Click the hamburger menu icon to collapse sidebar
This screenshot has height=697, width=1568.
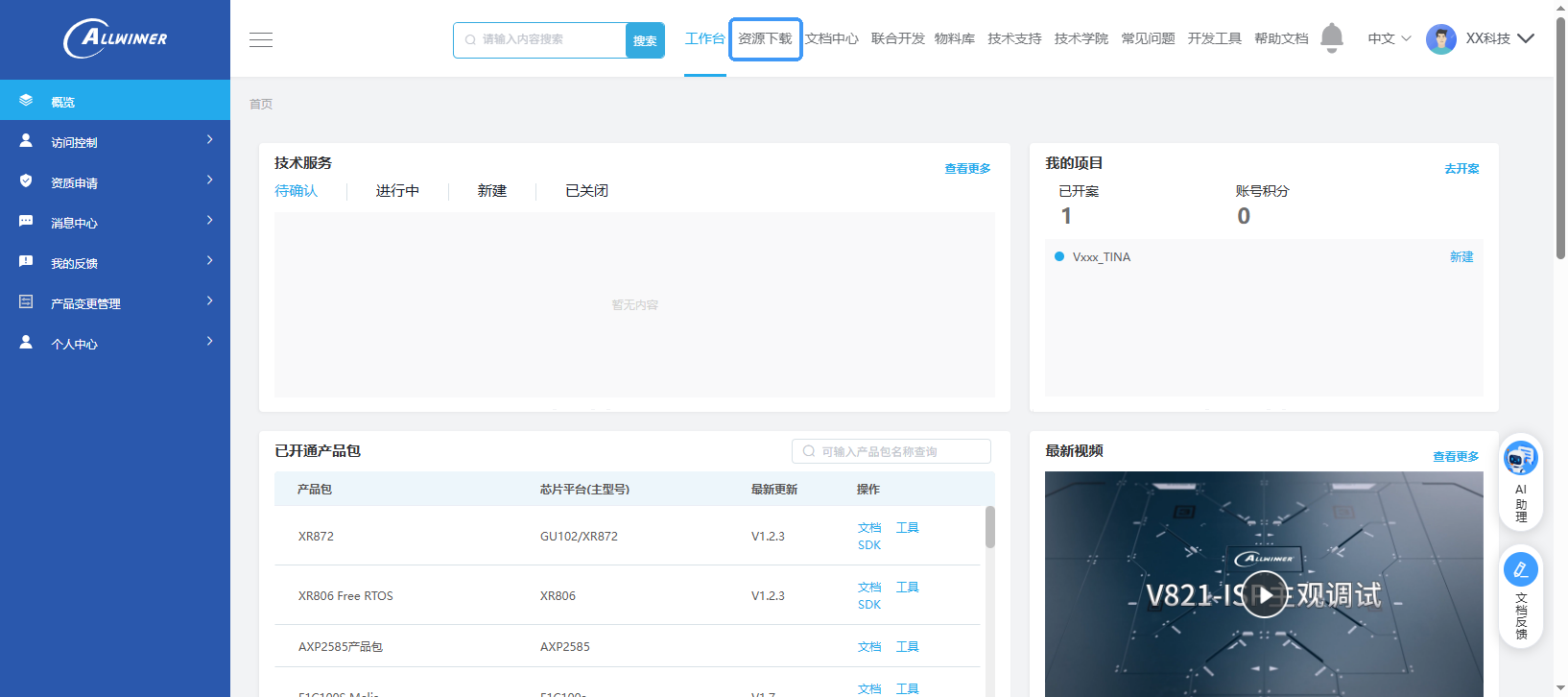tap(261, 39)
